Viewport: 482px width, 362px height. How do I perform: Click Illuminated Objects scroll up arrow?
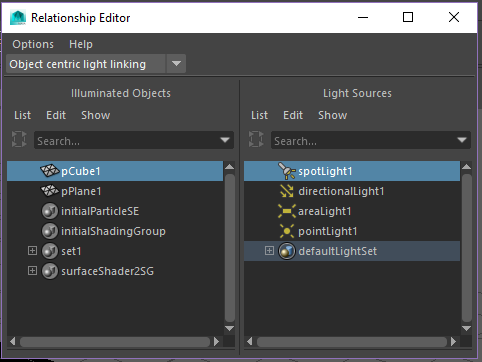pyautogui.click(x=229, y=167)
